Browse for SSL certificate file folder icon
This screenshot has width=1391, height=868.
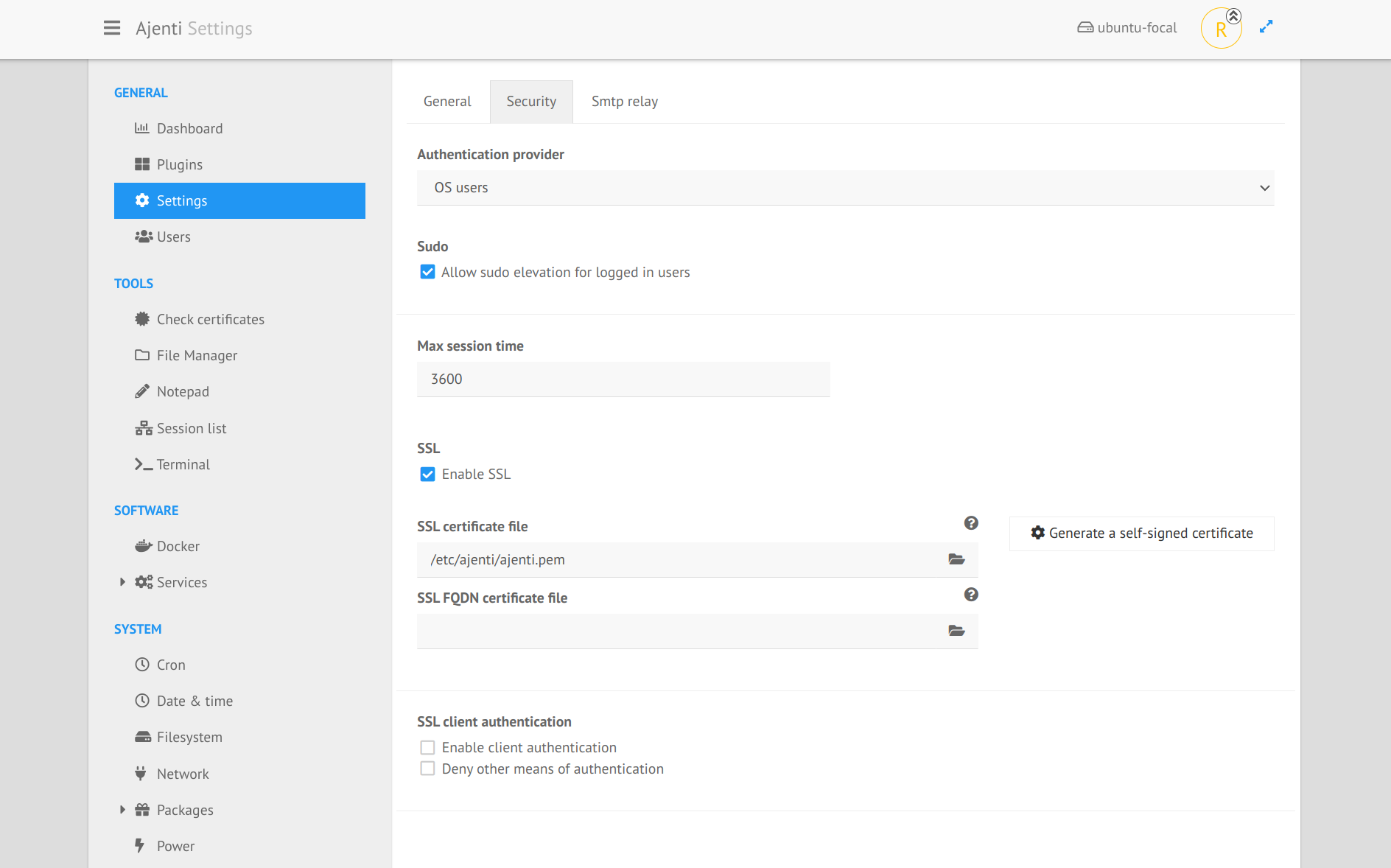(956, 559)
